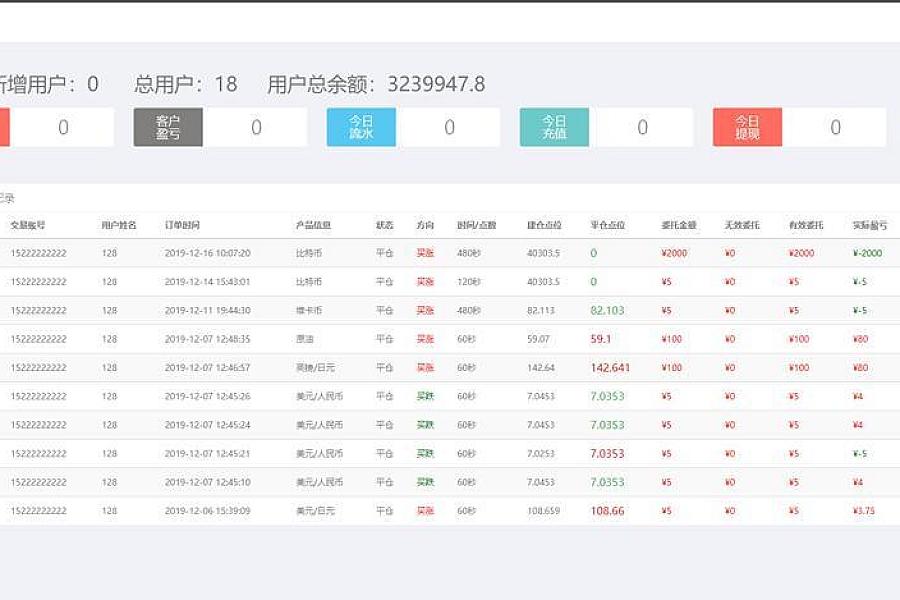Click the 用户姓名 column header
Screen dimensions: 900x600
[x=119, y=225]
